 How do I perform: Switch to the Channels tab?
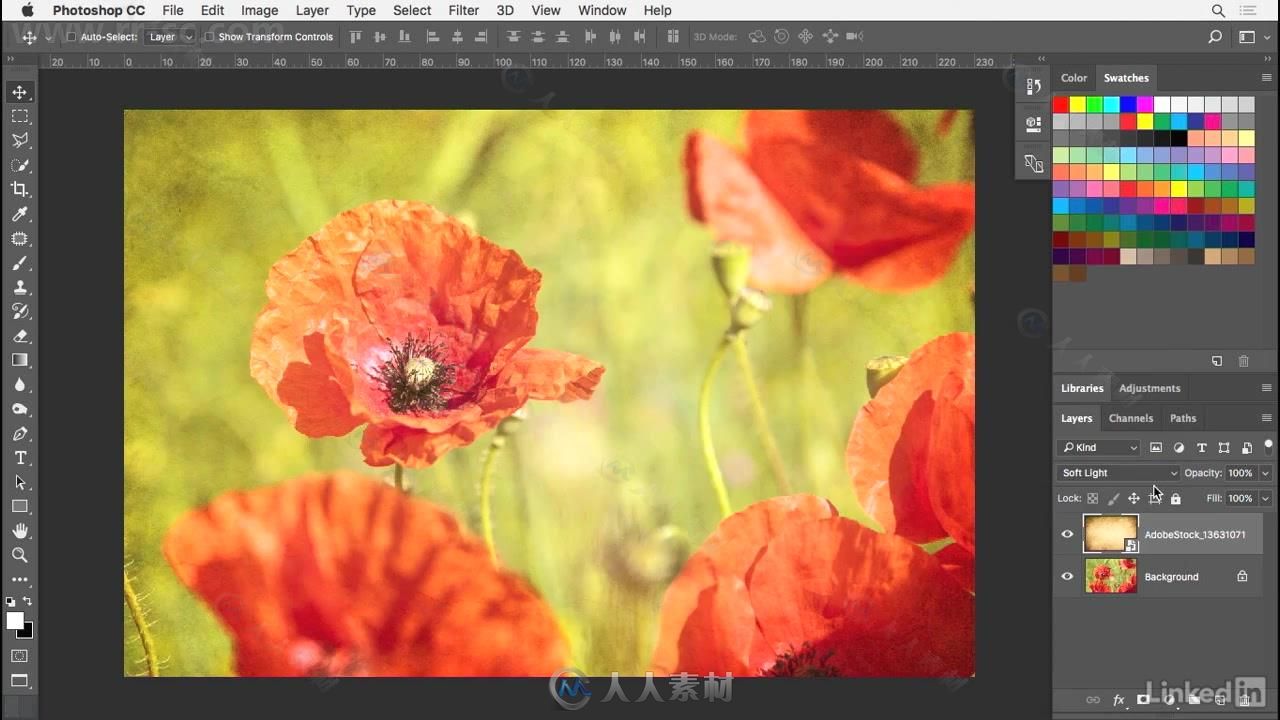[x=1131, y=418]
